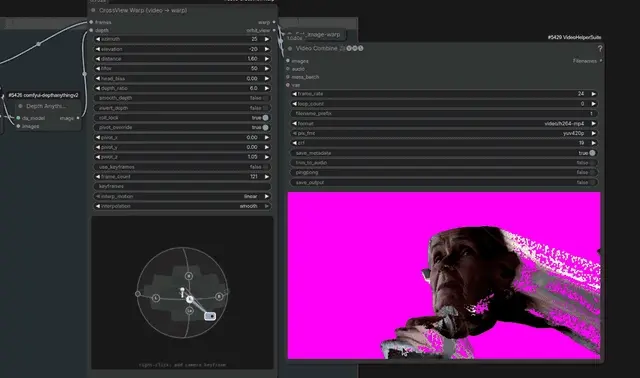Open the Video Combine help question mark
This screenshot has width=640, height=378.
click(x=600, y=49)
